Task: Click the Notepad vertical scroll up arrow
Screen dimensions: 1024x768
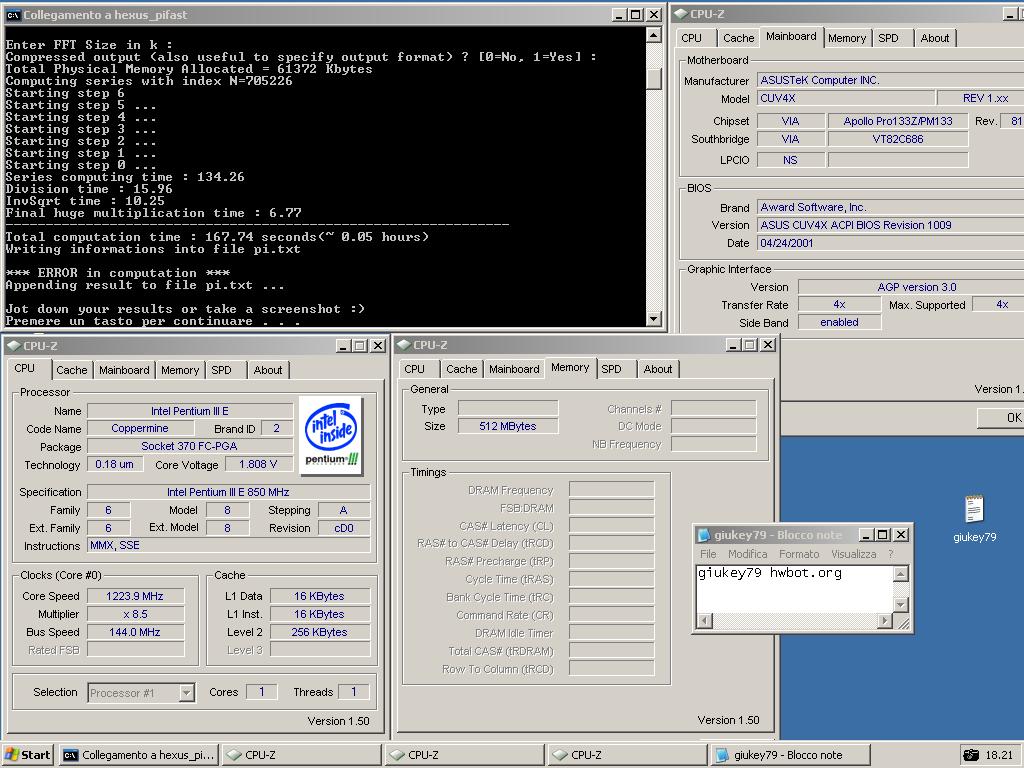Action: tap(901, 574)
